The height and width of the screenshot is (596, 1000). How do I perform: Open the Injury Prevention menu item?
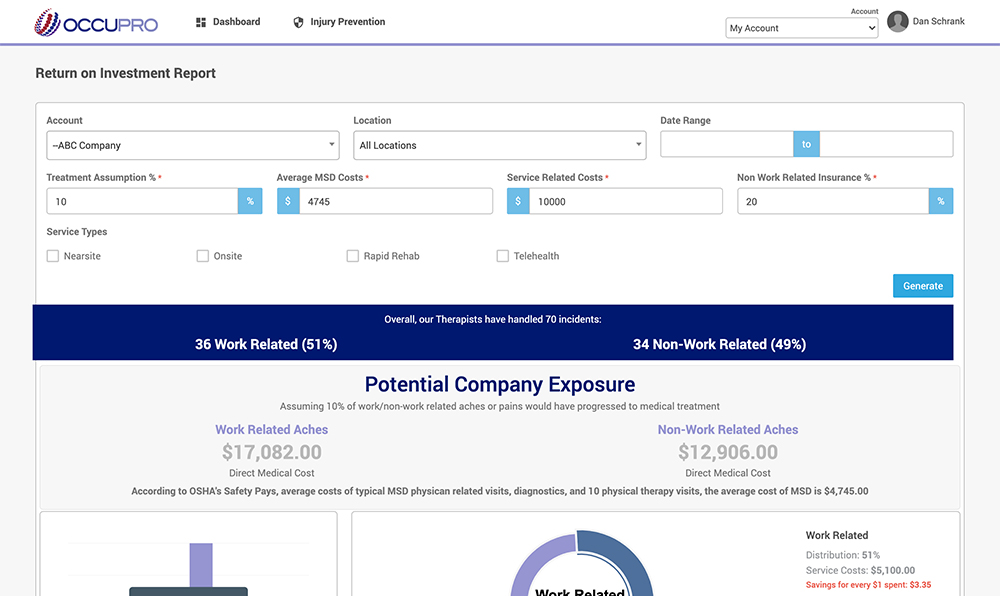tap(339, 22)
